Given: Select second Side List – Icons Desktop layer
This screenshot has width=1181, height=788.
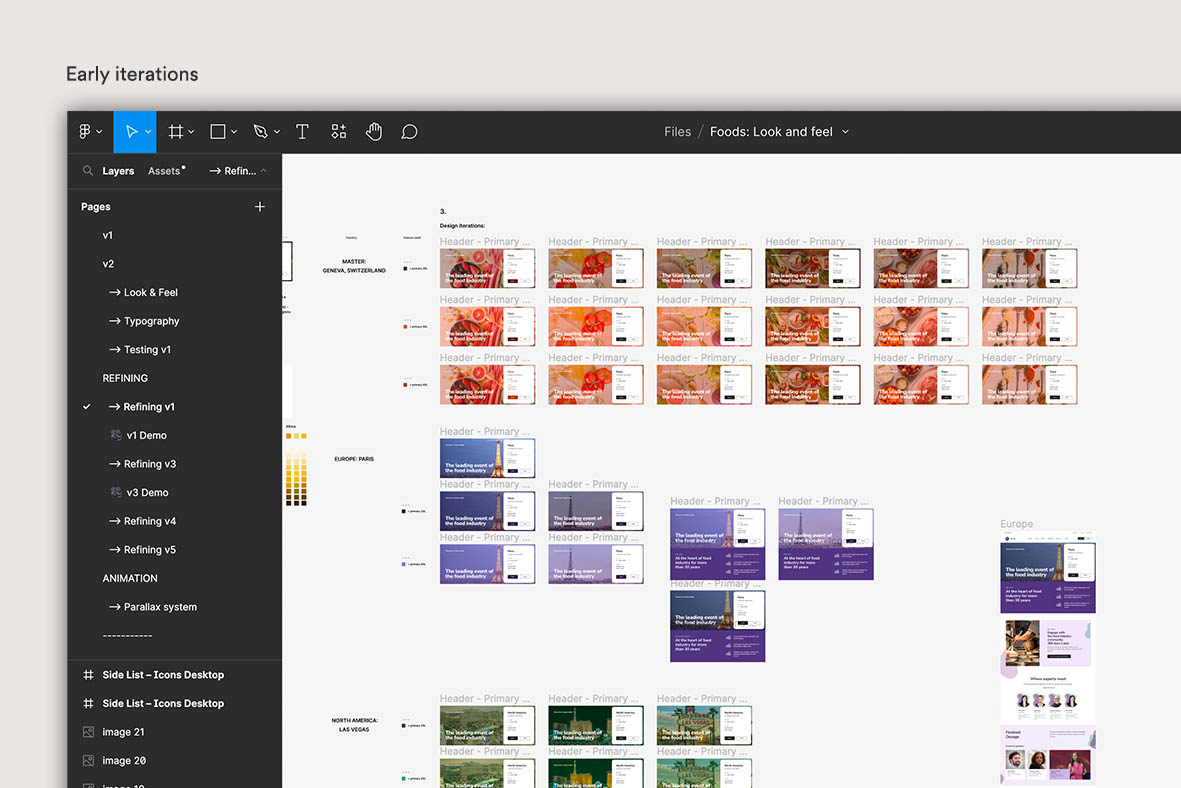Looking at the screenshot, I should pos(163,704).
